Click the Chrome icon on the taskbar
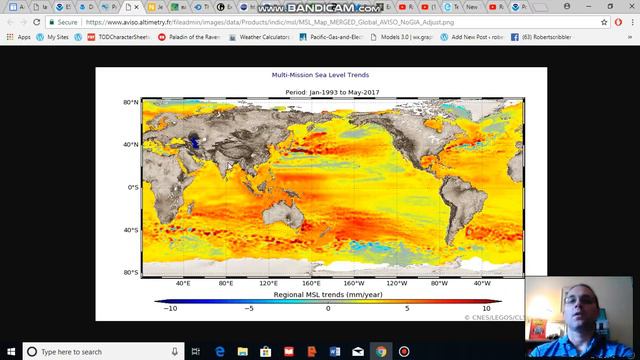640x360 pixels. (x=381, y=351)
